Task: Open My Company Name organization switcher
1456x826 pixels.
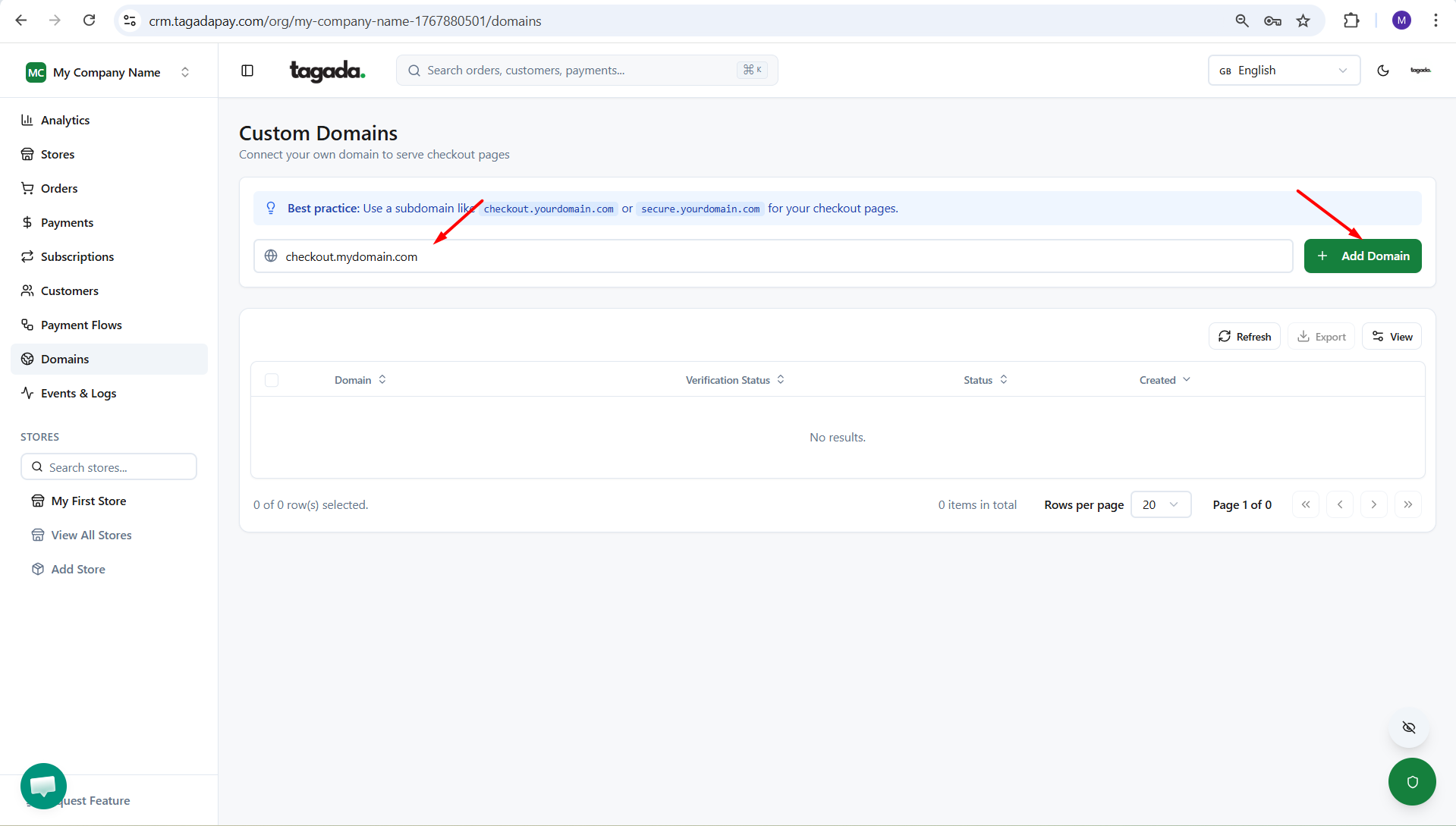Action: click(108, 72)
